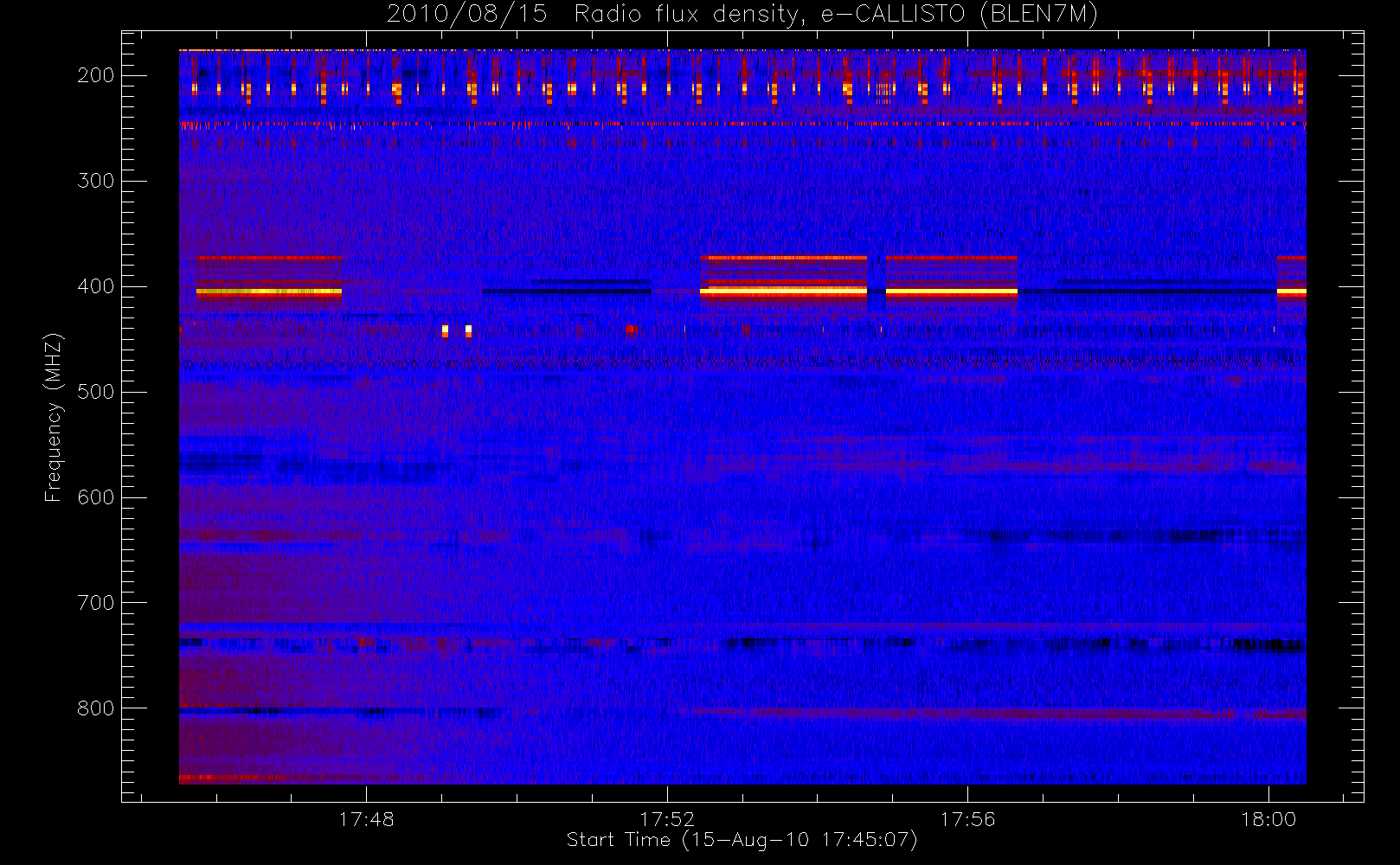Click the 200 frequency tick label
Screen dimensions: 1400x865
pos(96,75)
